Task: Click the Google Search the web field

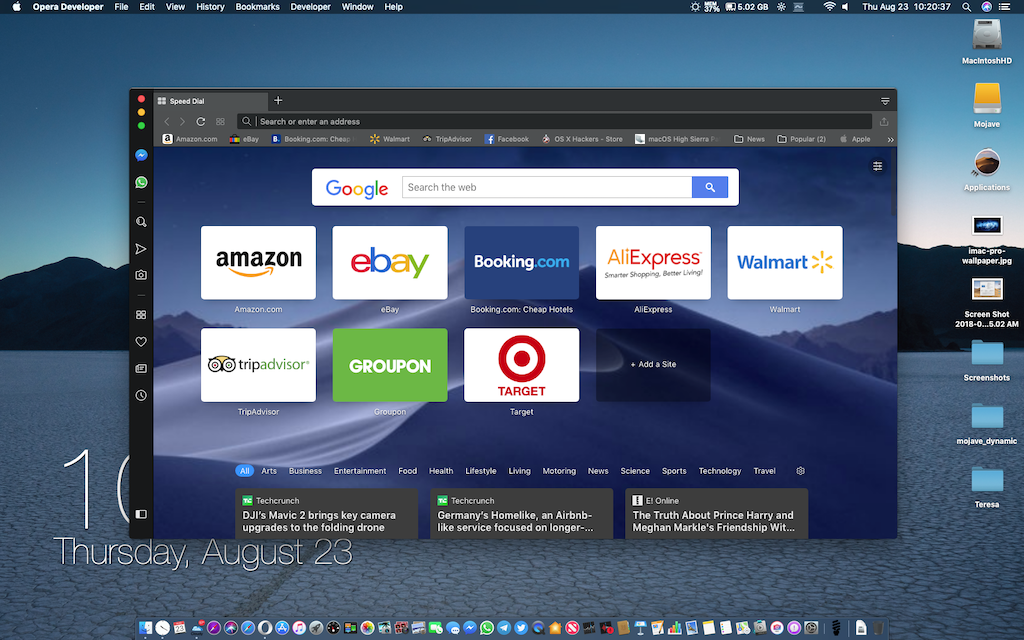Action: 547,187
